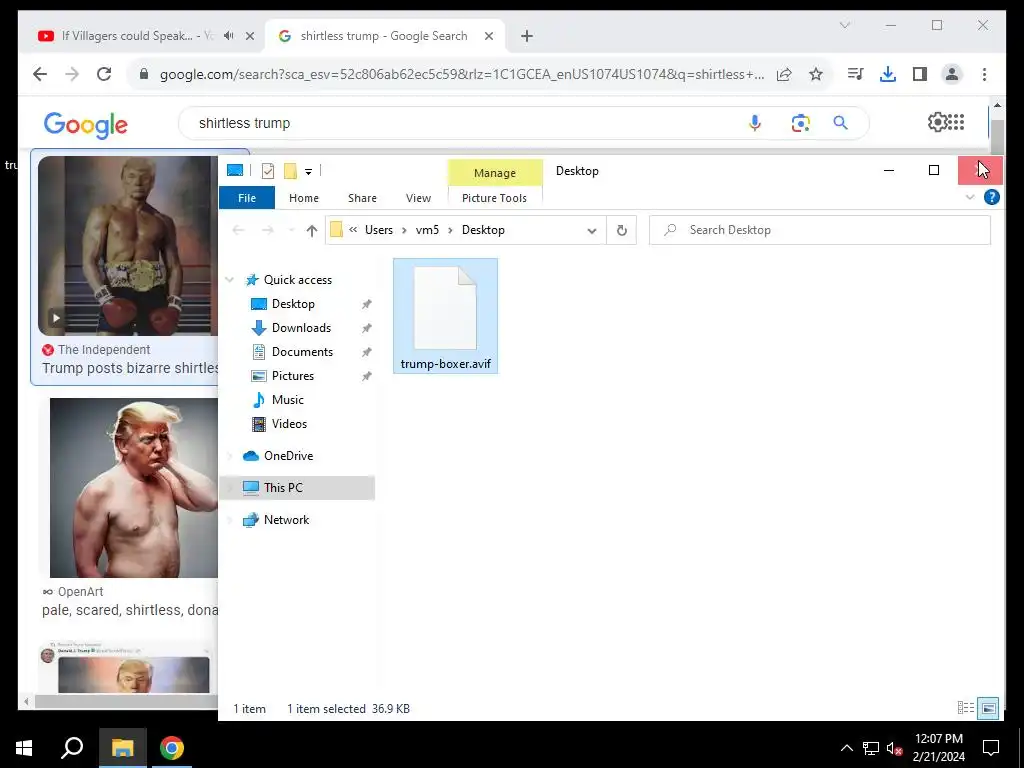Expand the ribbon with the chevron

point(970,197)
